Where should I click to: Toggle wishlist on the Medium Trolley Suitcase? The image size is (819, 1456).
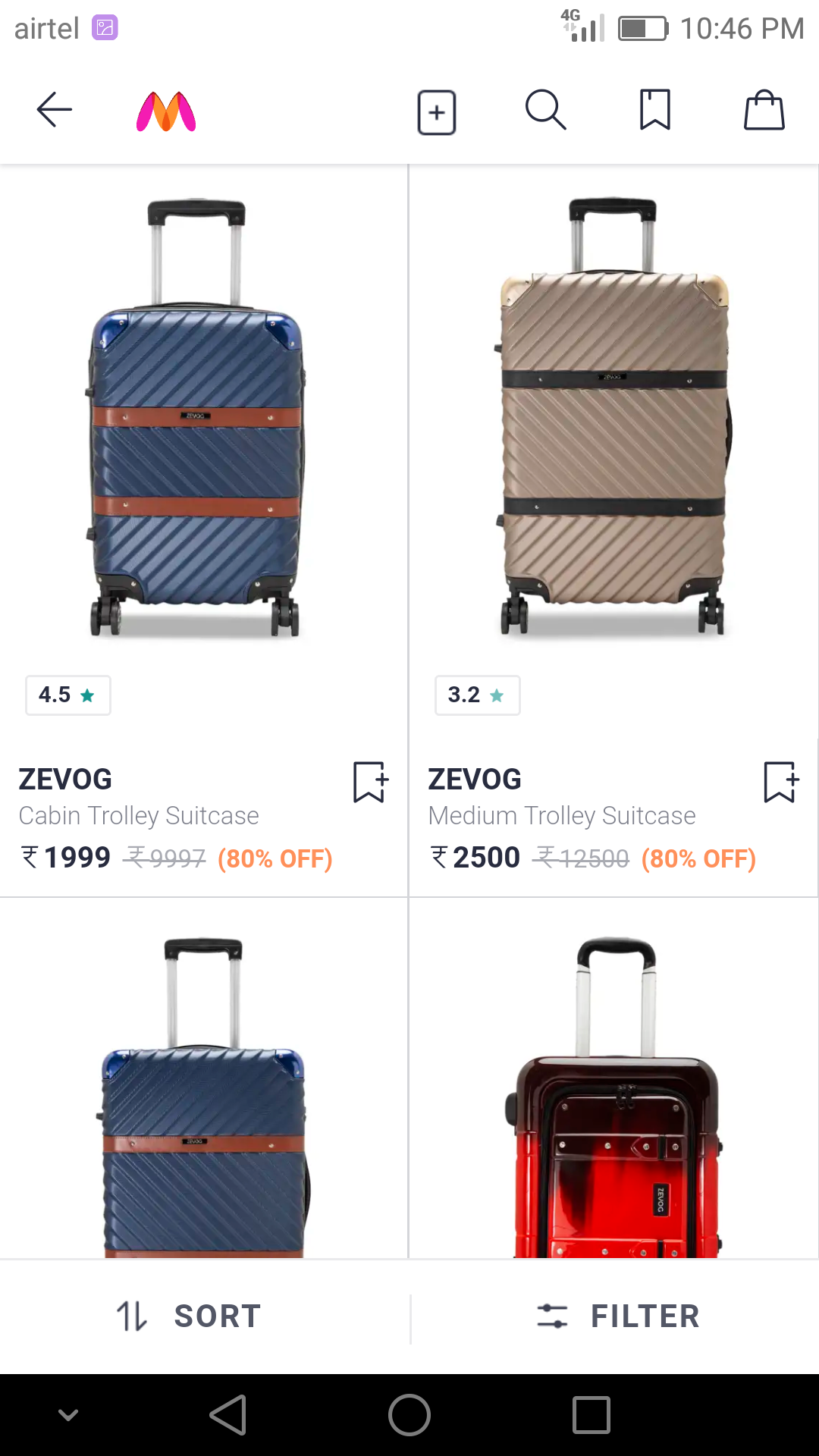pos(780,783)
